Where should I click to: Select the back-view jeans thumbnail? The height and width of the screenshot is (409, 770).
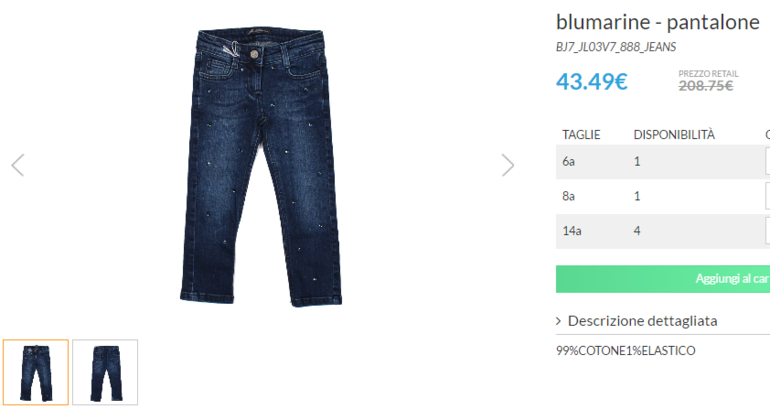click(x=105, y=372)
